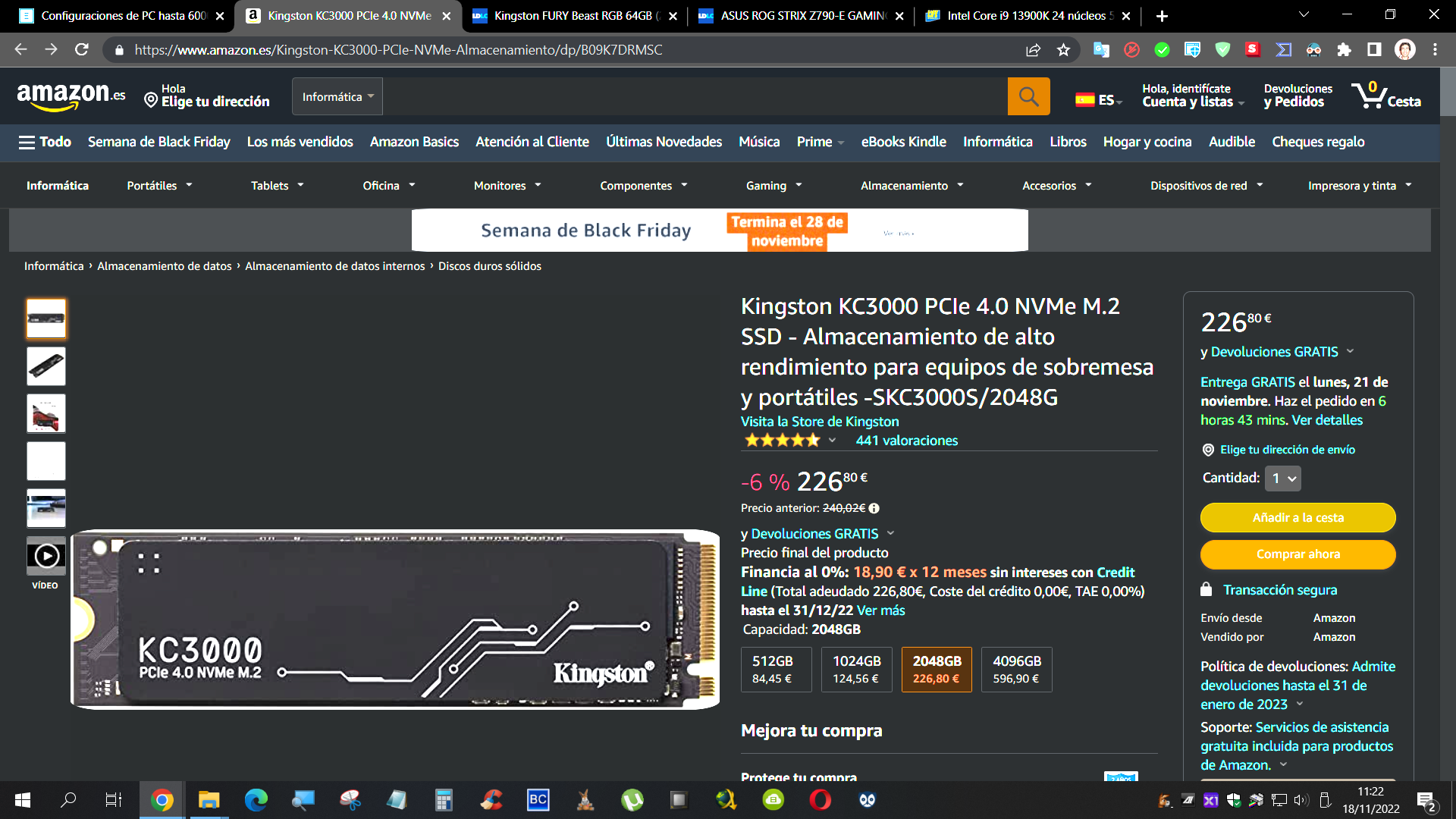Open the Visita la Store de Kingston link
This screenshot has height=819, width=1456.
coord(819,422)
